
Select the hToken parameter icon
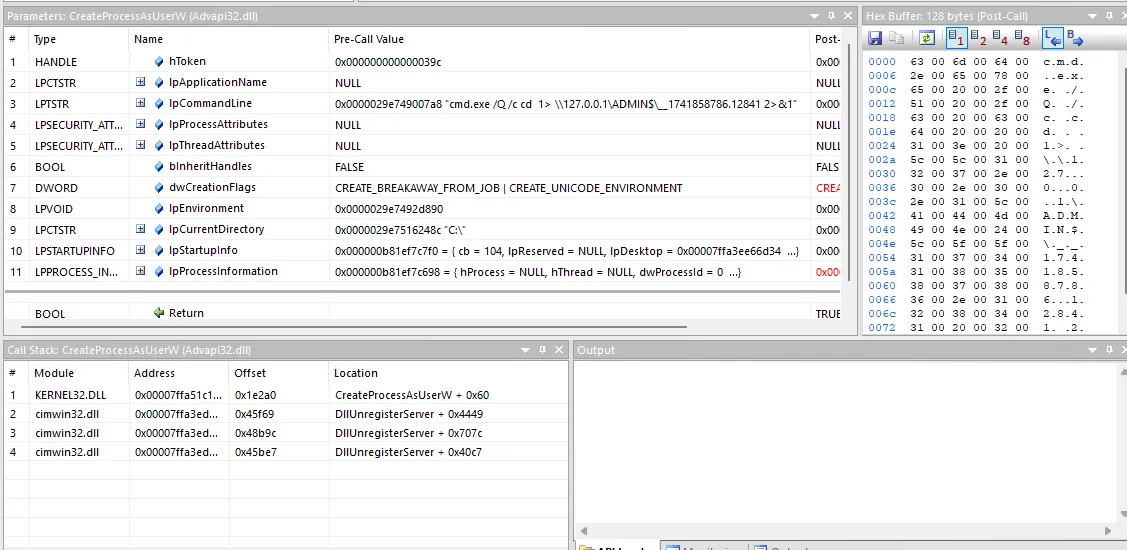(x=159, y=62)
